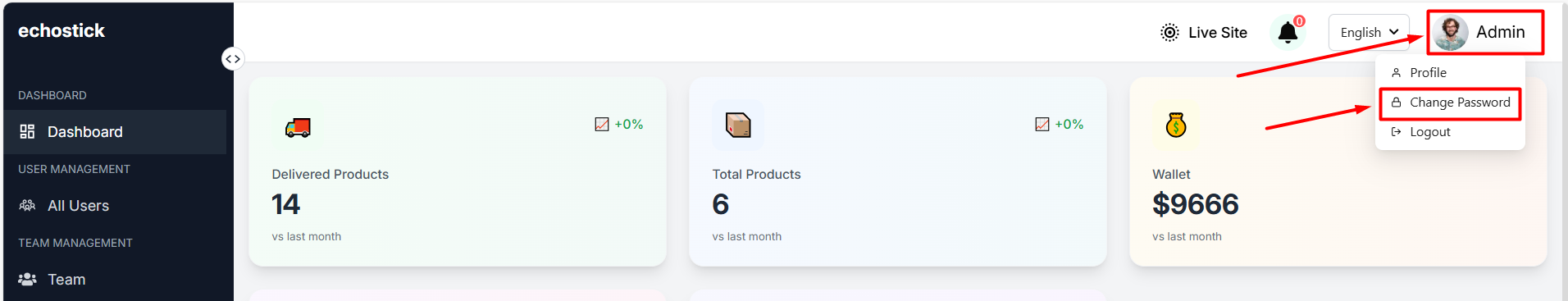Click the Team group icon
The image size is (1568, 301).
point(27,279)
